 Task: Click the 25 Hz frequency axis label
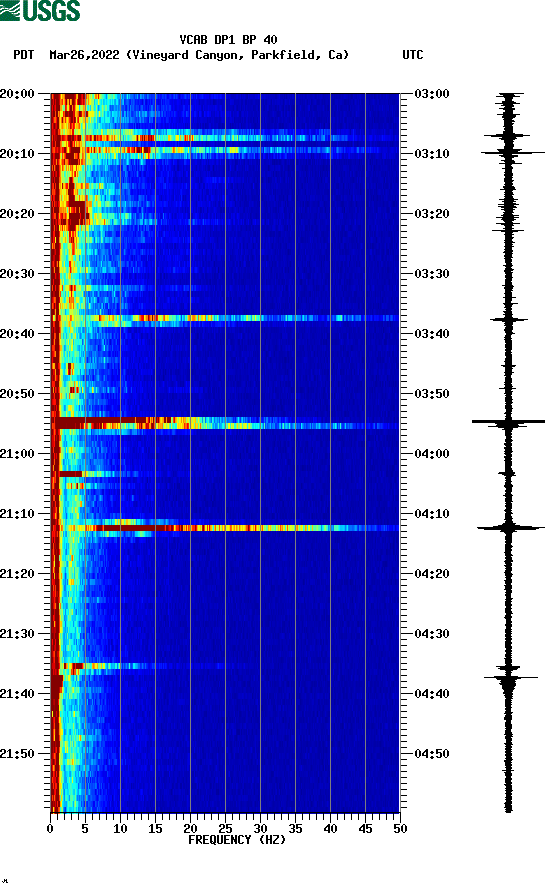tap(225, 829)
